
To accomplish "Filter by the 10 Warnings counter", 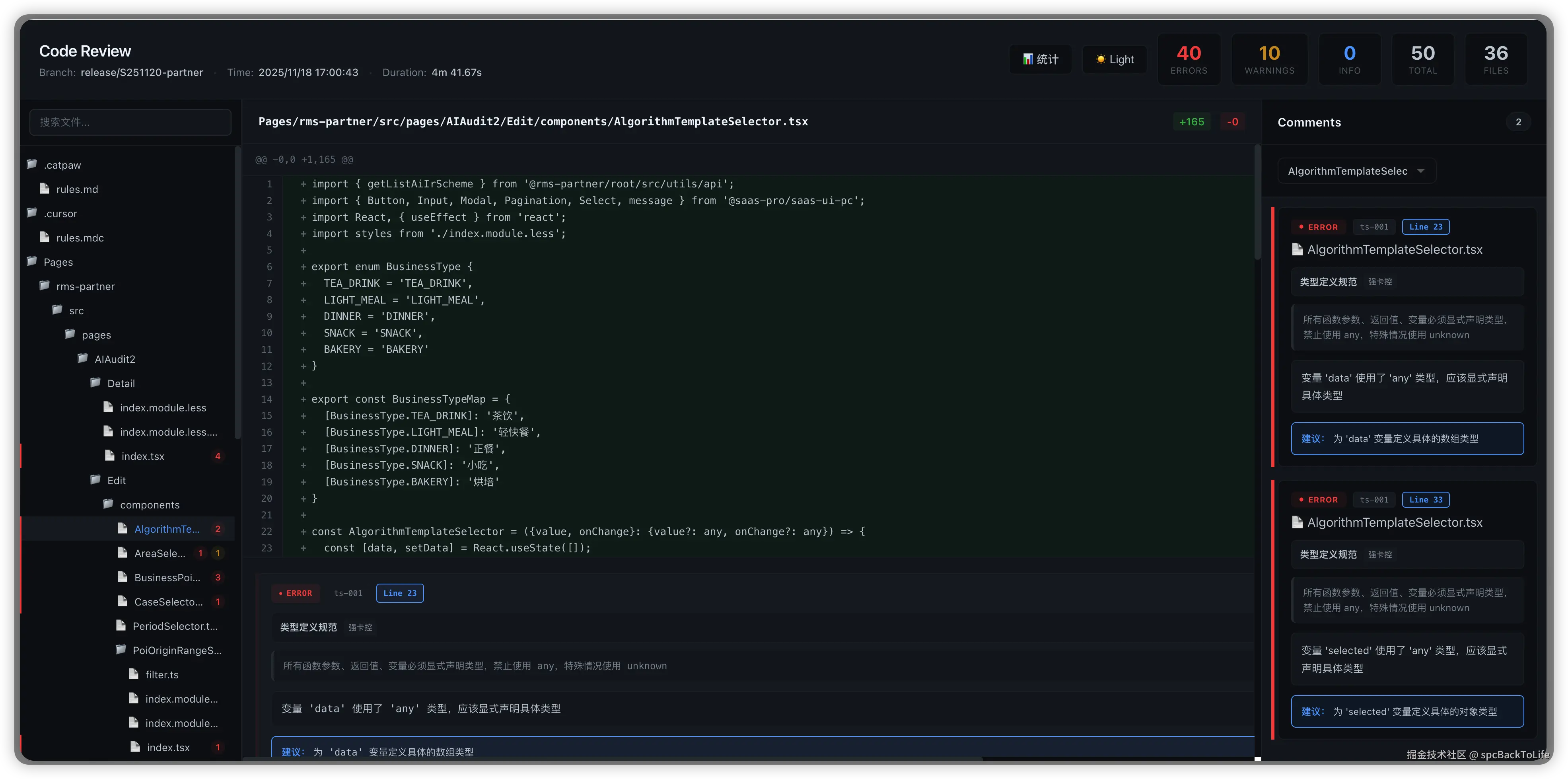I will coord(1269,59).
